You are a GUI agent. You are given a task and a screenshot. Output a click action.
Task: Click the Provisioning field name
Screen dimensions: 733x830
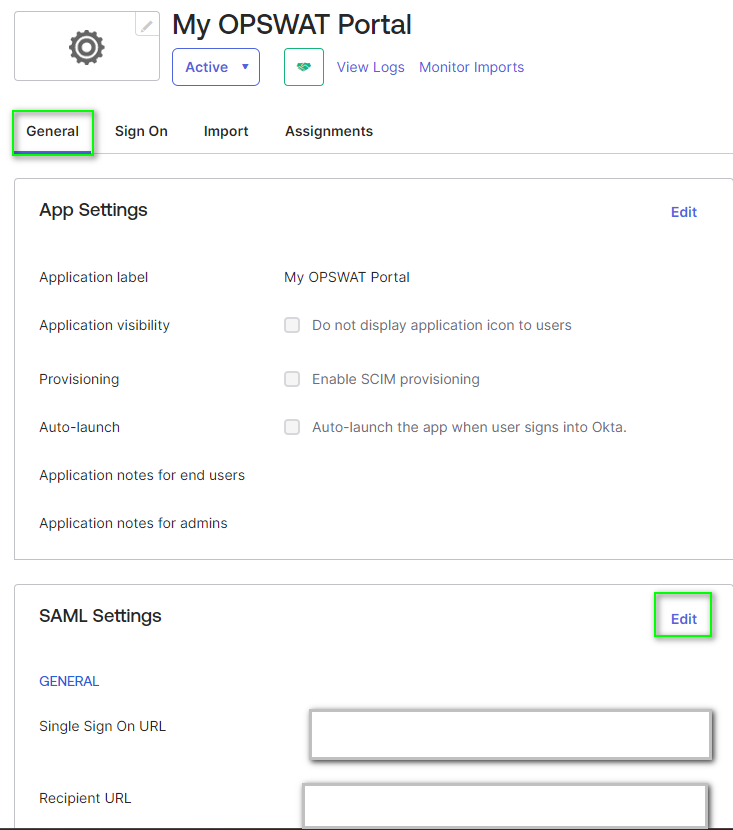click(x=79, y=379)
